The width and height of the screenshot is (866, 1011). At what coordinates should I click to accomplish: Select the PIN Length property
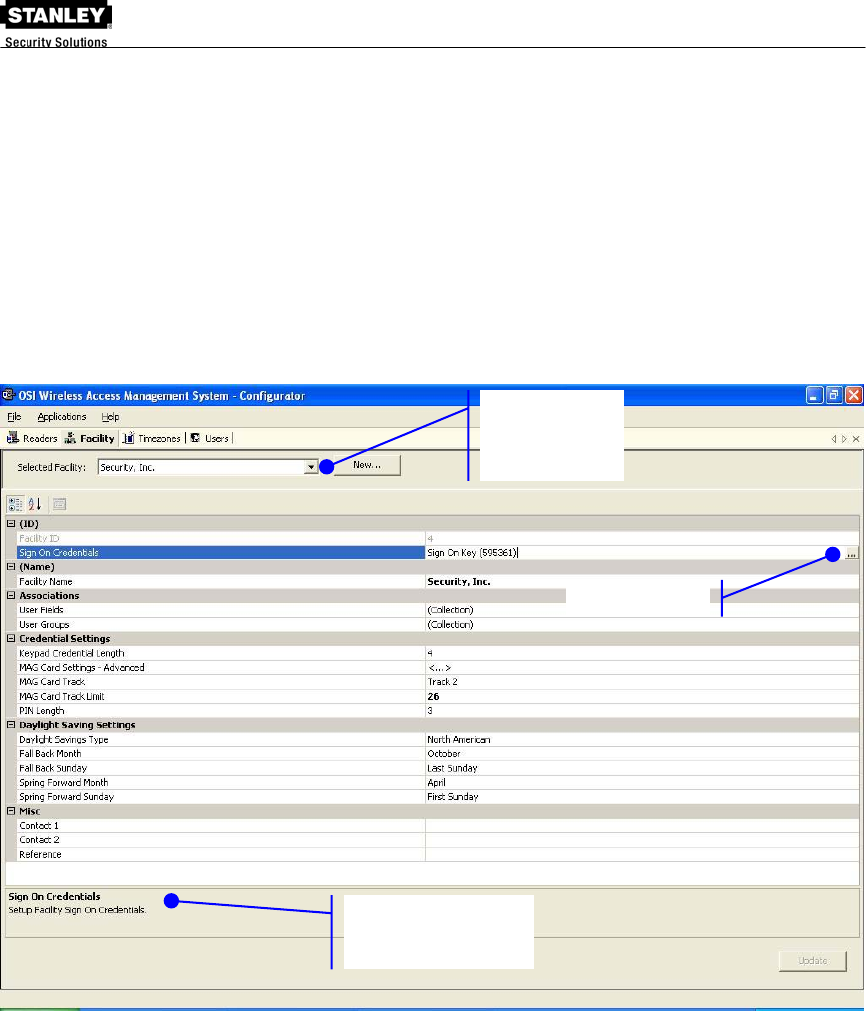(221, 711)
